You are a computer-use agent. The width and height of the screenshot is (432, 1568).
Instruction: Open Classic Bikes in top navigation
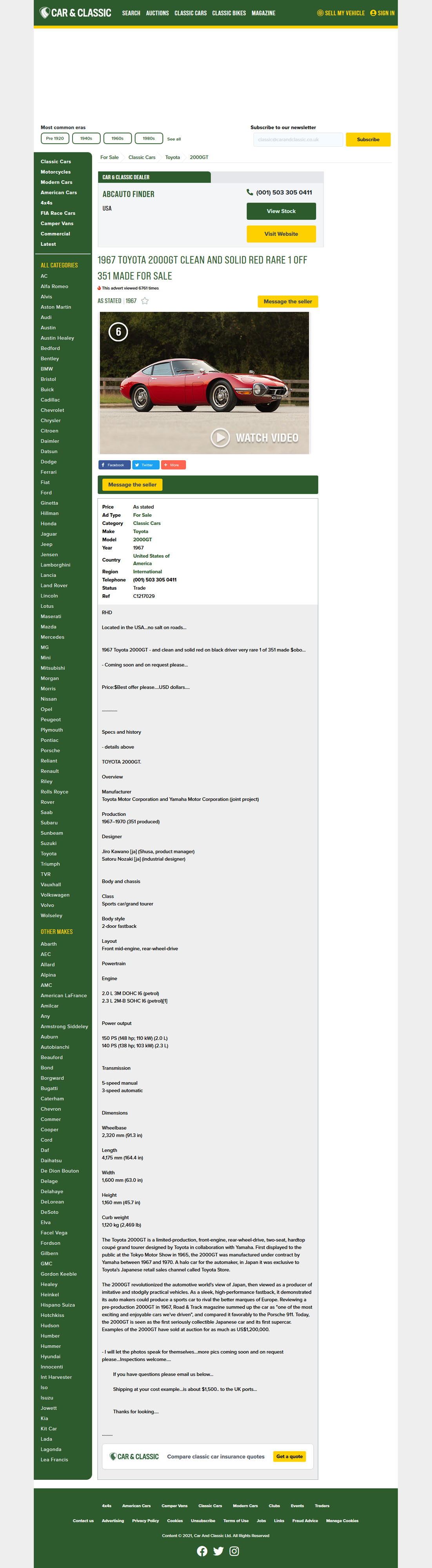pyautogui.click(x=229, y=13)
